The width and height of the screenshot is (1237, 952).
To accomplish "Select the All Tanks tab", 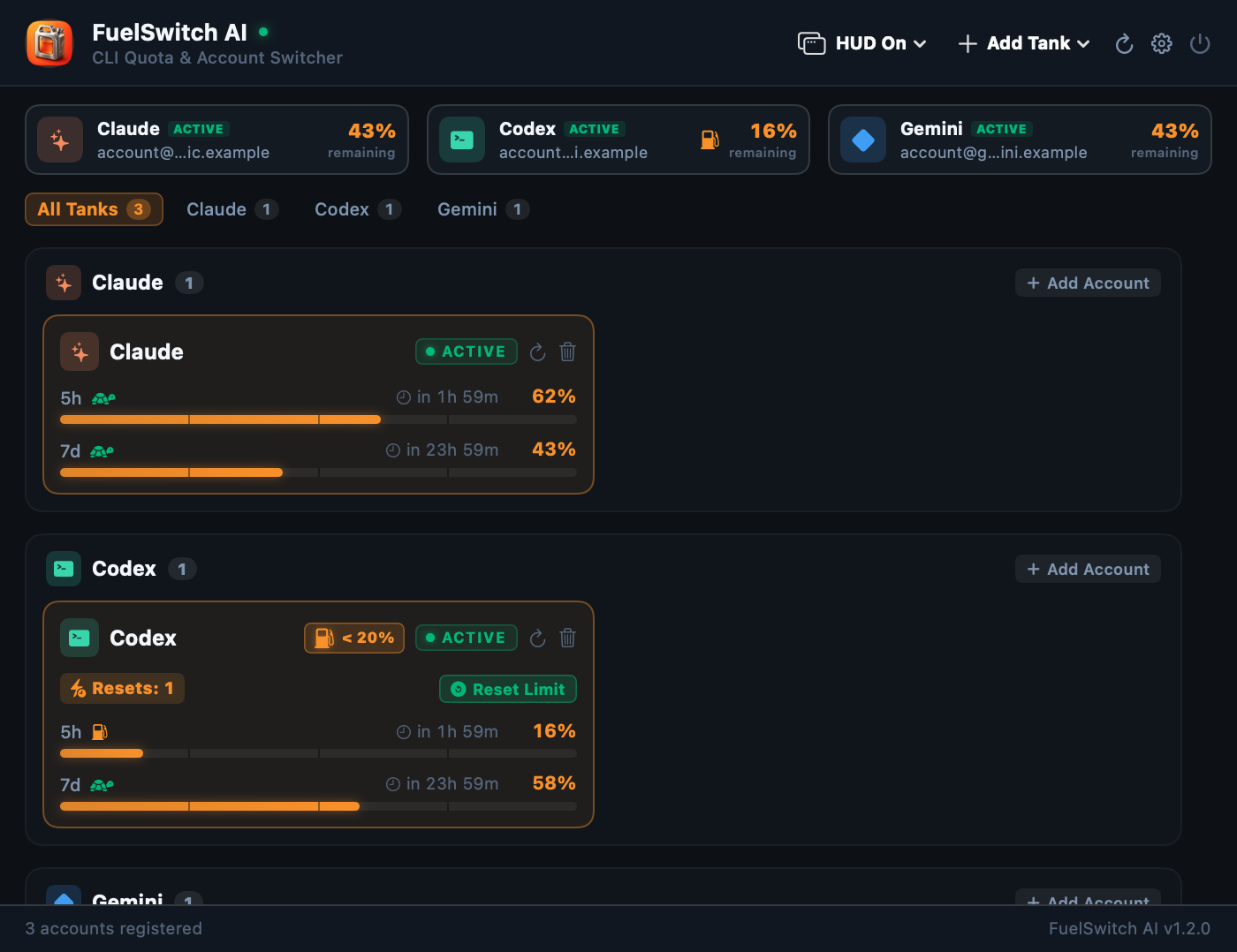I will coord(94,209).
